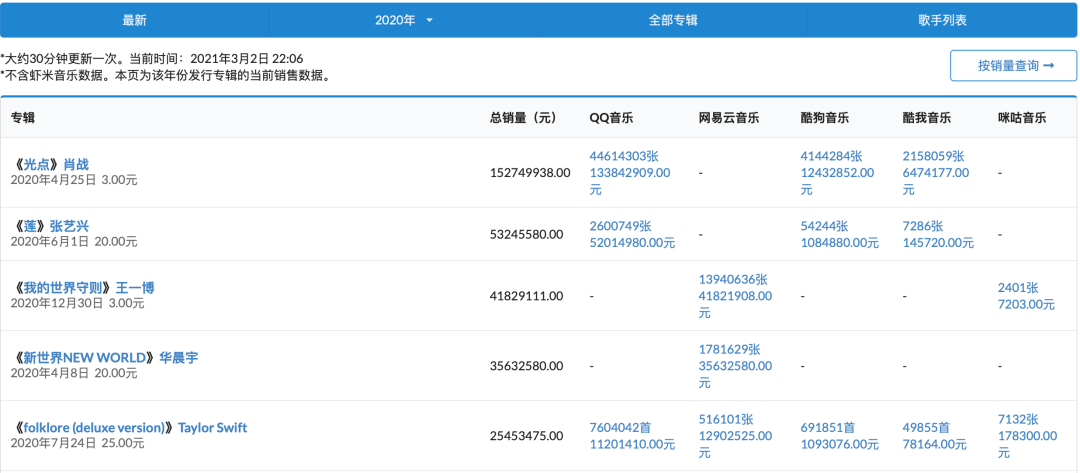
Task: Click the 咪咕音乐 column header
Action: (1022, 118)
